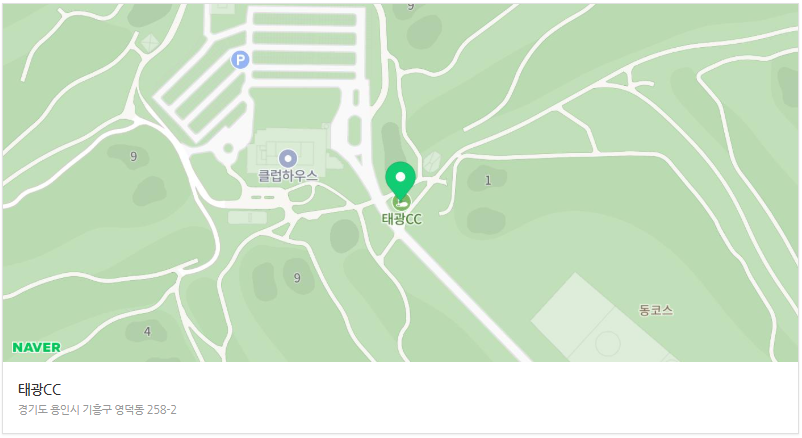Click hole number 1 on the map

488,180
